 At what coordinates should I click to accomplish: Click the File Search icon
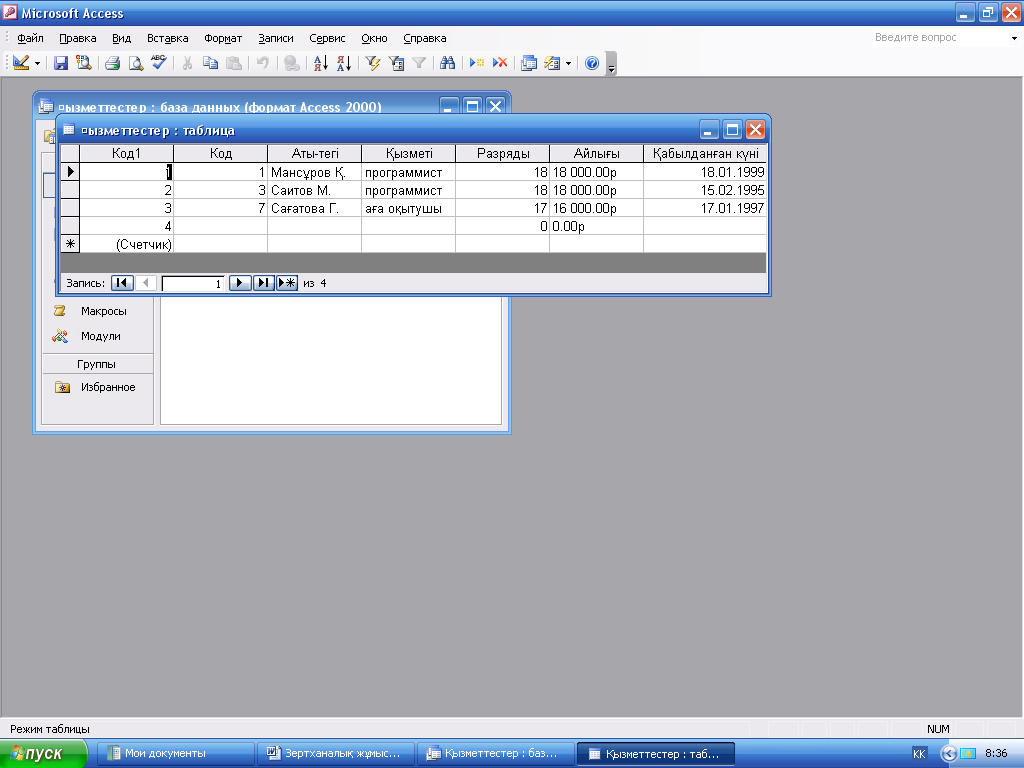(84, 63)
